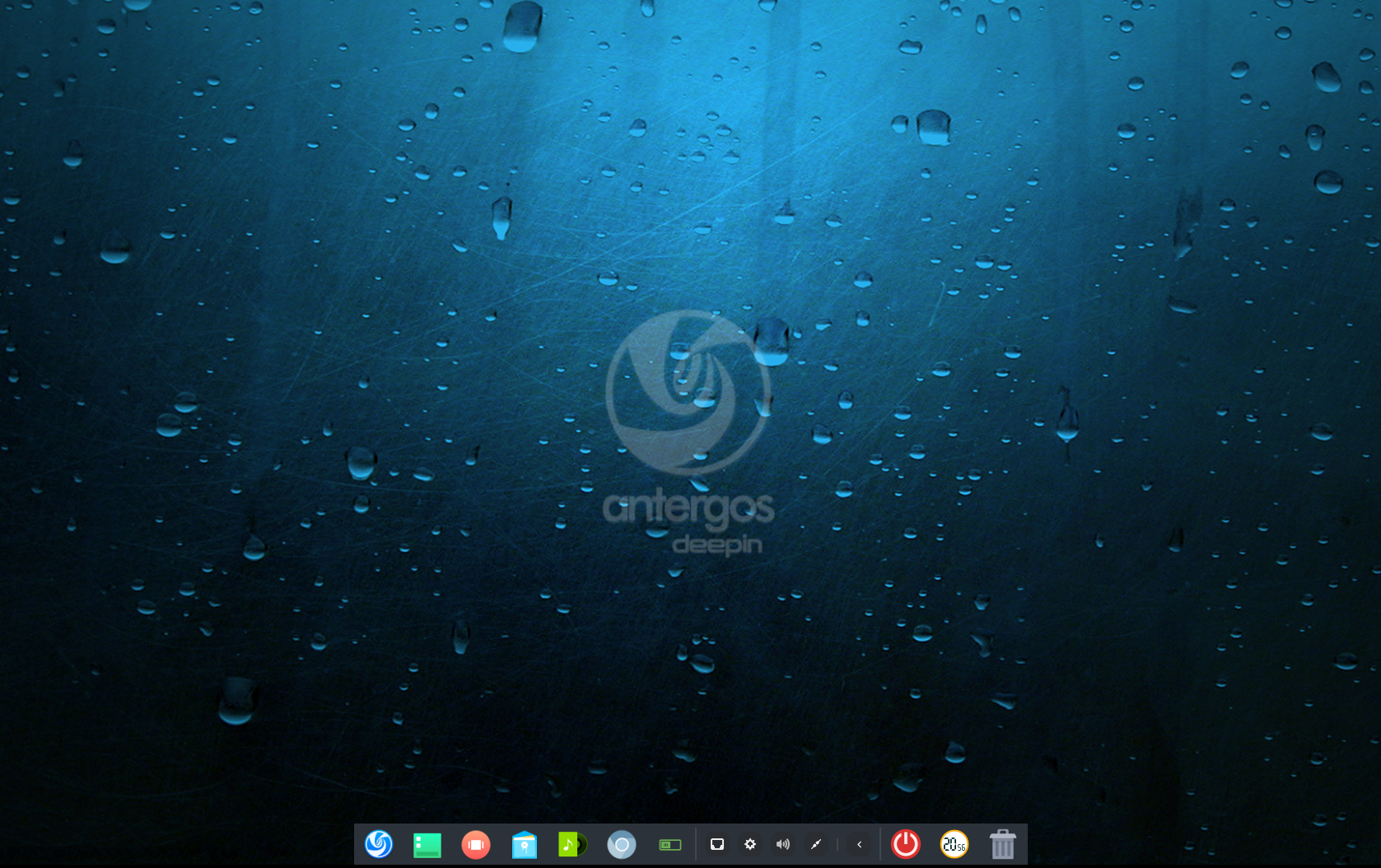Click the "deepin" text on the wallpaper

coord(717,544)
